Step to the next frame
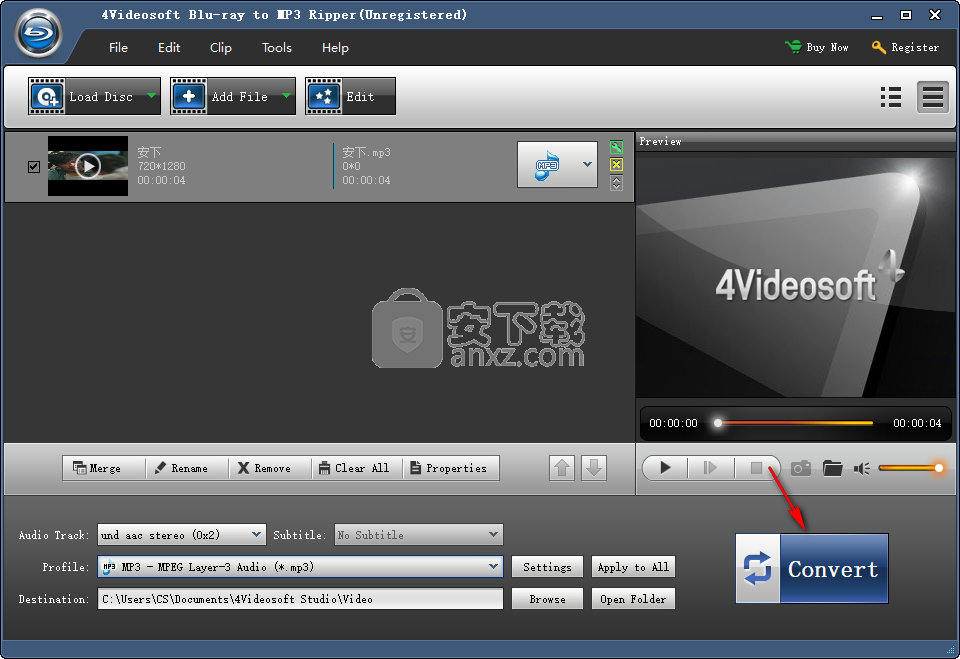 tap(710, 468)
